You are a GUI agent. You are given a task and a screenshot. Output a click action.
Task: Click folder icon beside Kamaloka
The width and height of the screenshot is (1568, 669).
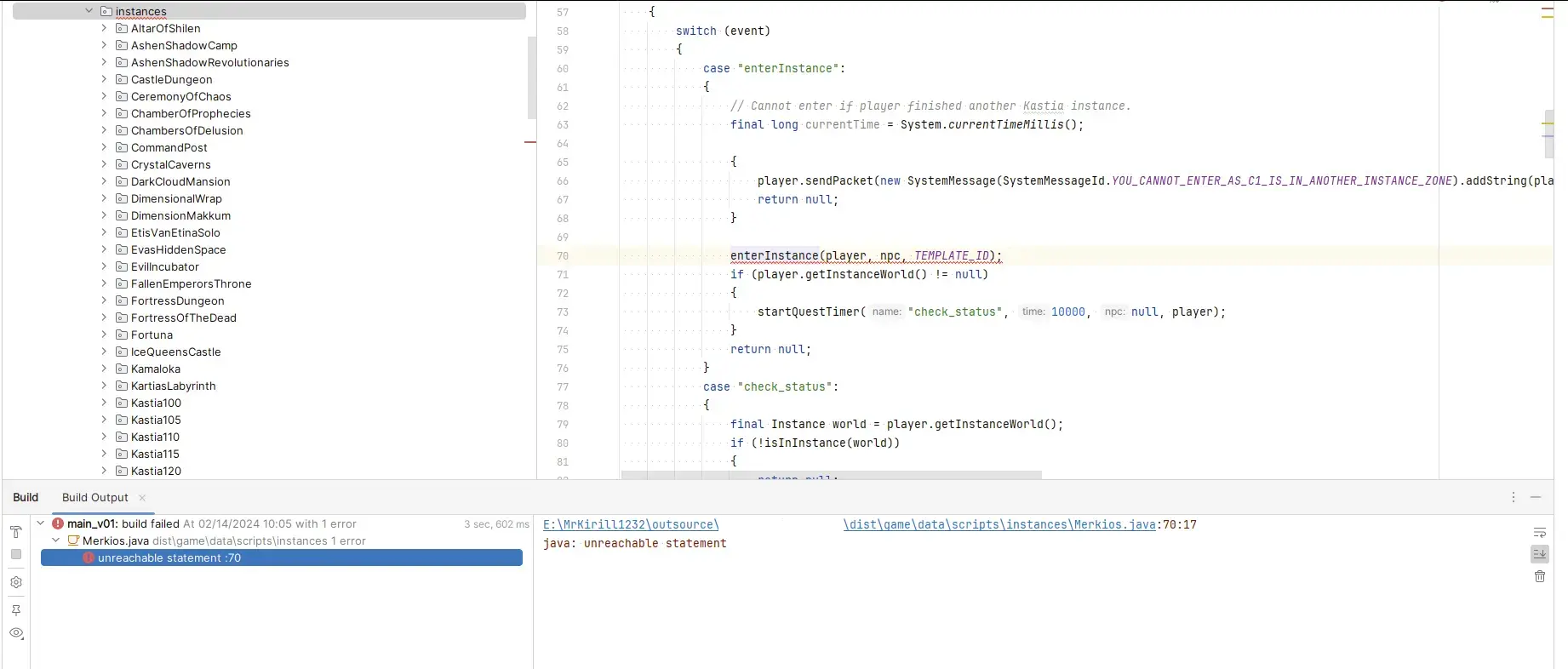tap(122, 369)
